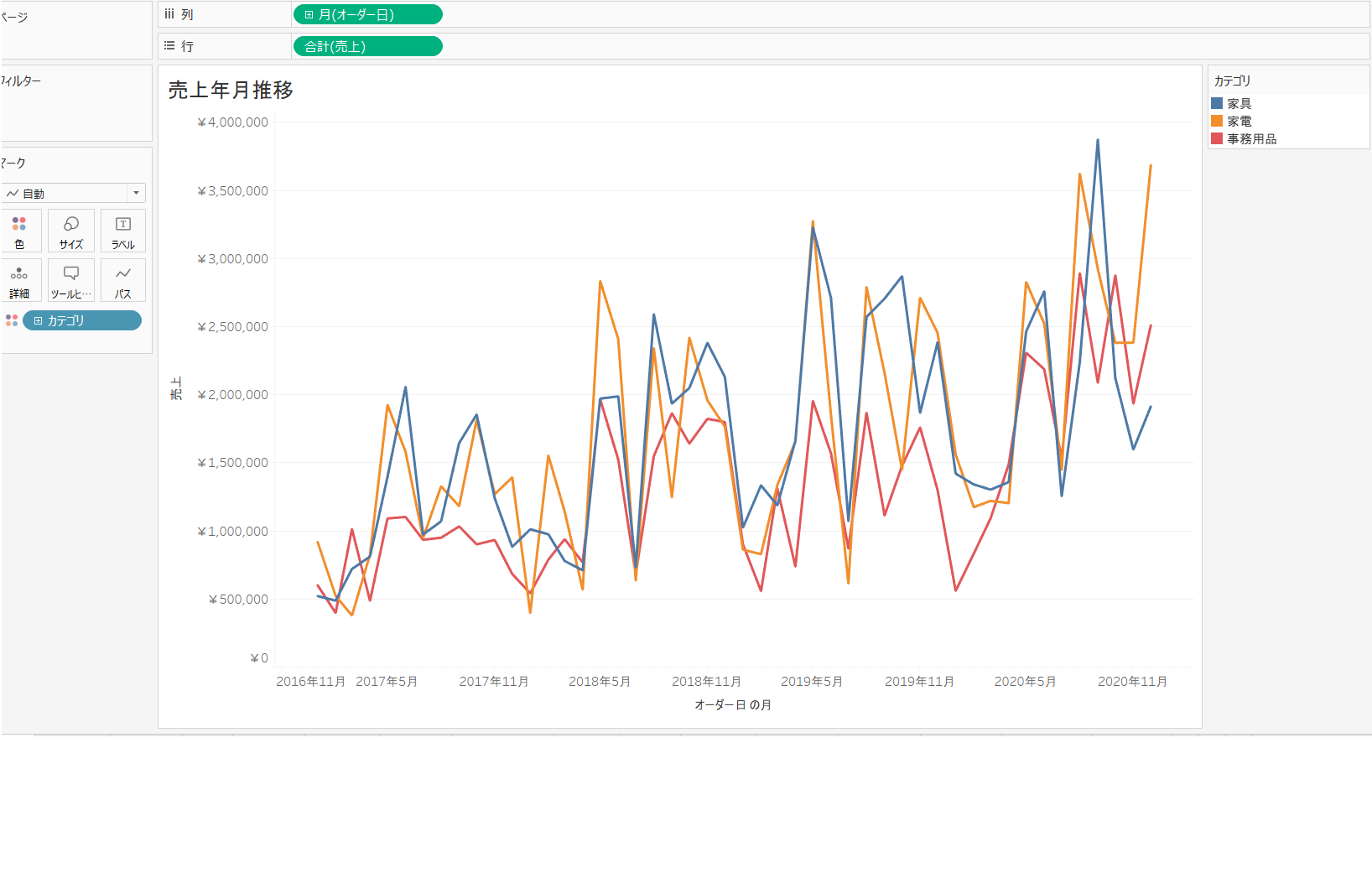Click the orange 家電 legend color swatch
This screenshot has height=883, width=1372.
coord(1217,121)
